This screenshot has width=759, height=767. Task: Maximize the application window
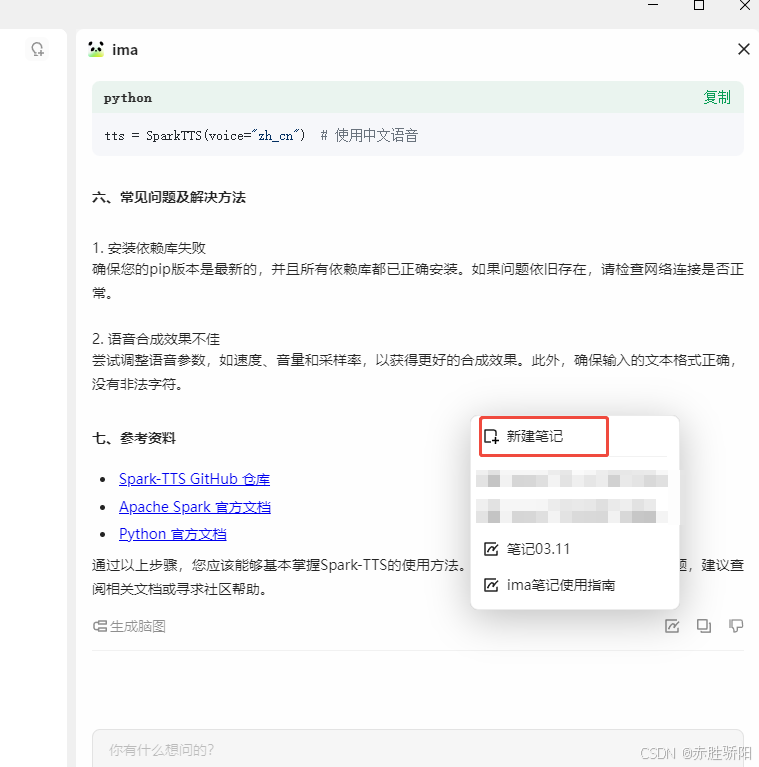pos(699,5)
